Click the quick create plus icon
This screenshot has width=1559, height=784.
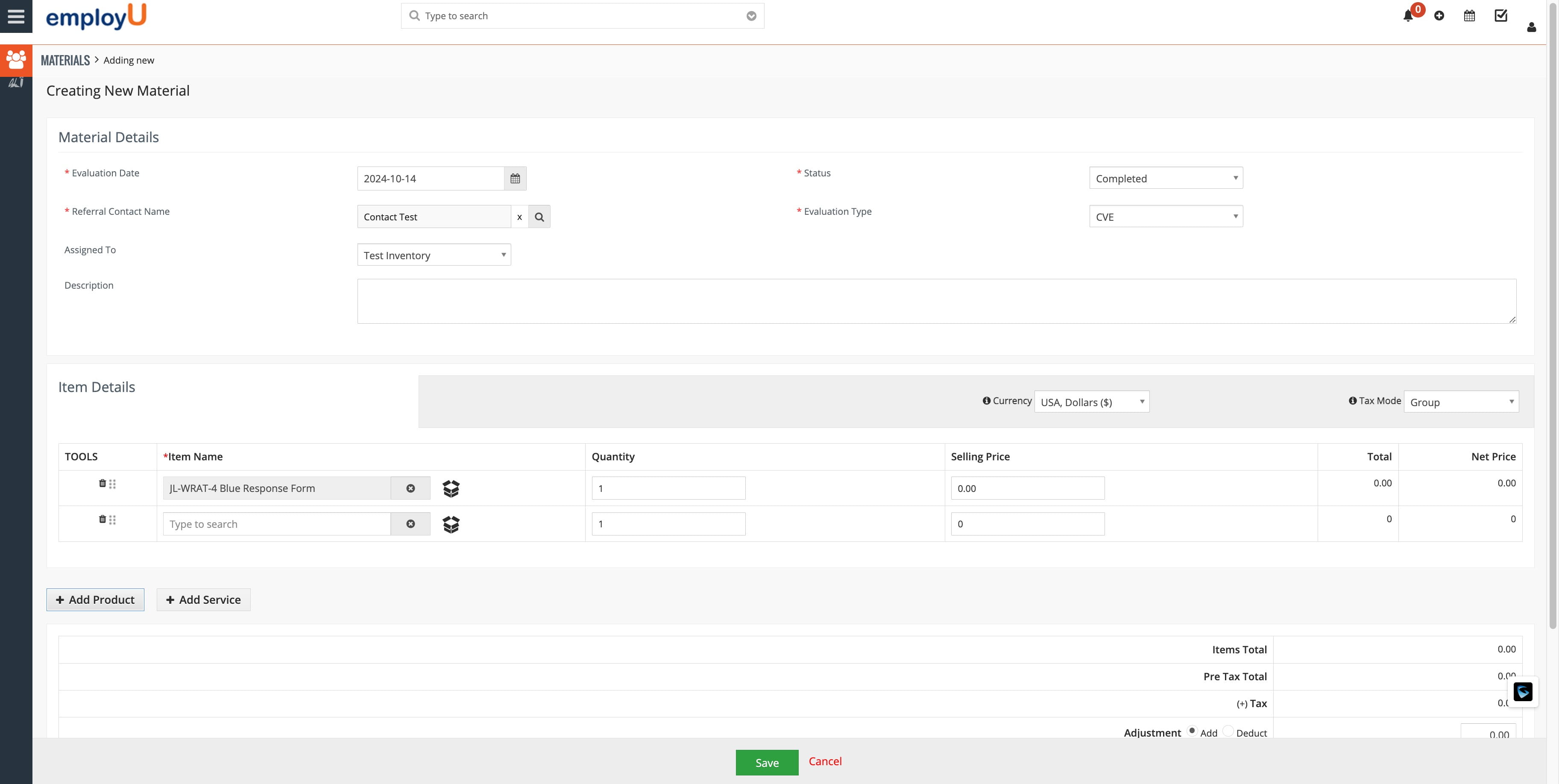coord(1439,16)
